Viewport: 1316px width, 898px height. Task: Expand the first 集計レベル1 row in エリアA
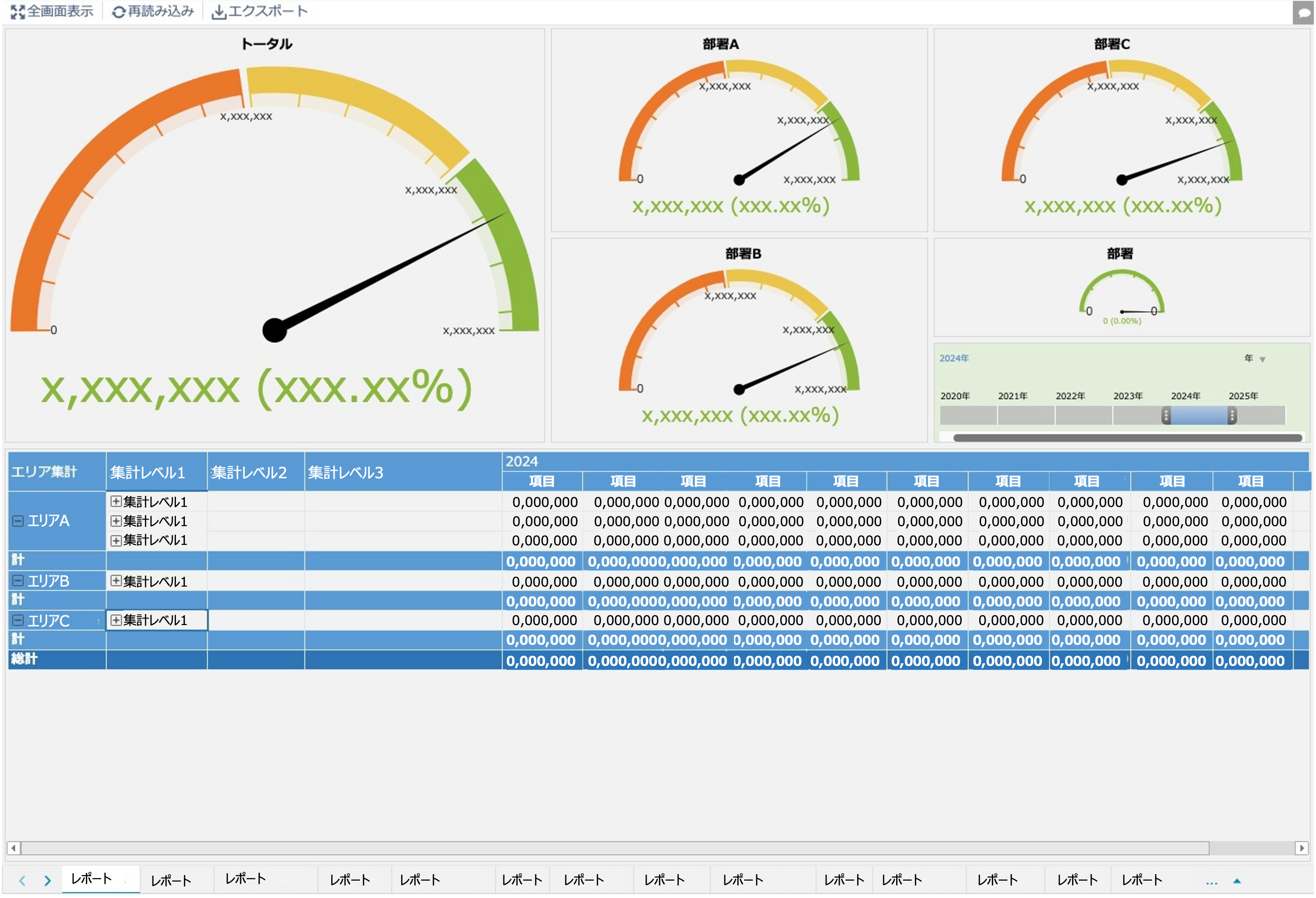pos(116,501)
